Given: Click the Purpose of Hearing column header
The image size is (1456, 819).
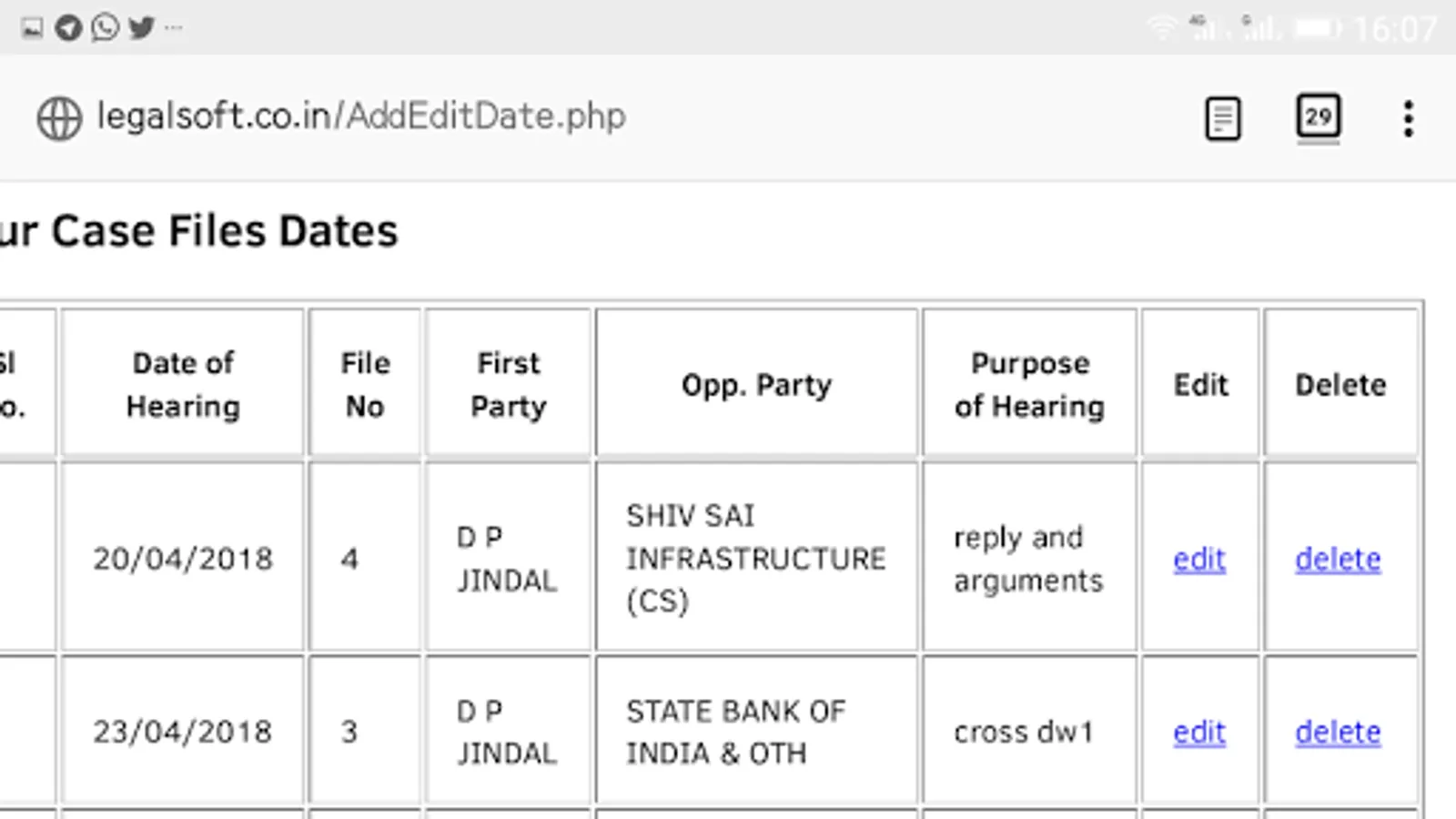Looking at the screenshot, I should click(x=1029, y=384).
